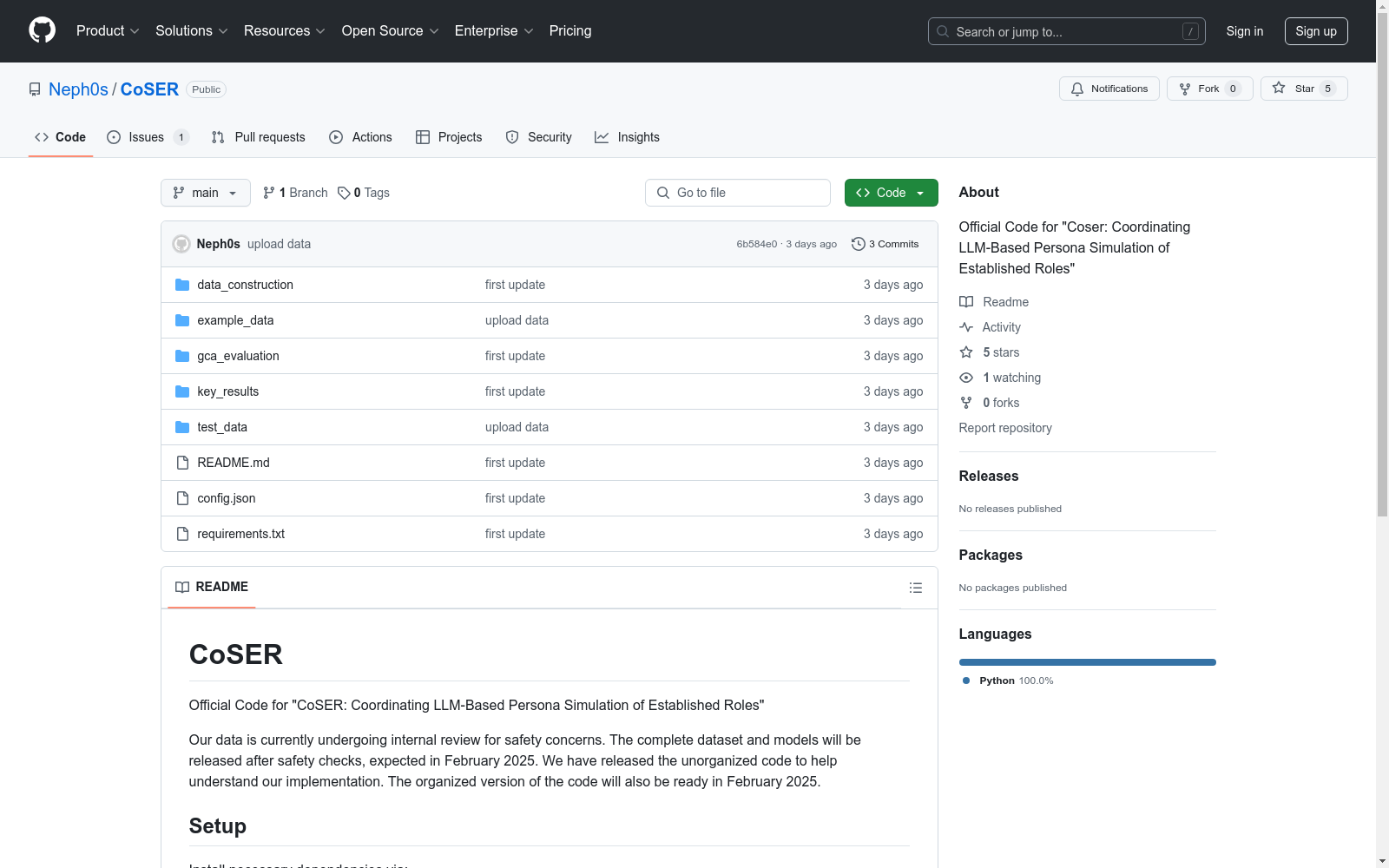Click the fork icon beside 0 forks
The width and height of the screenshot is (1389, 868).
966,403
